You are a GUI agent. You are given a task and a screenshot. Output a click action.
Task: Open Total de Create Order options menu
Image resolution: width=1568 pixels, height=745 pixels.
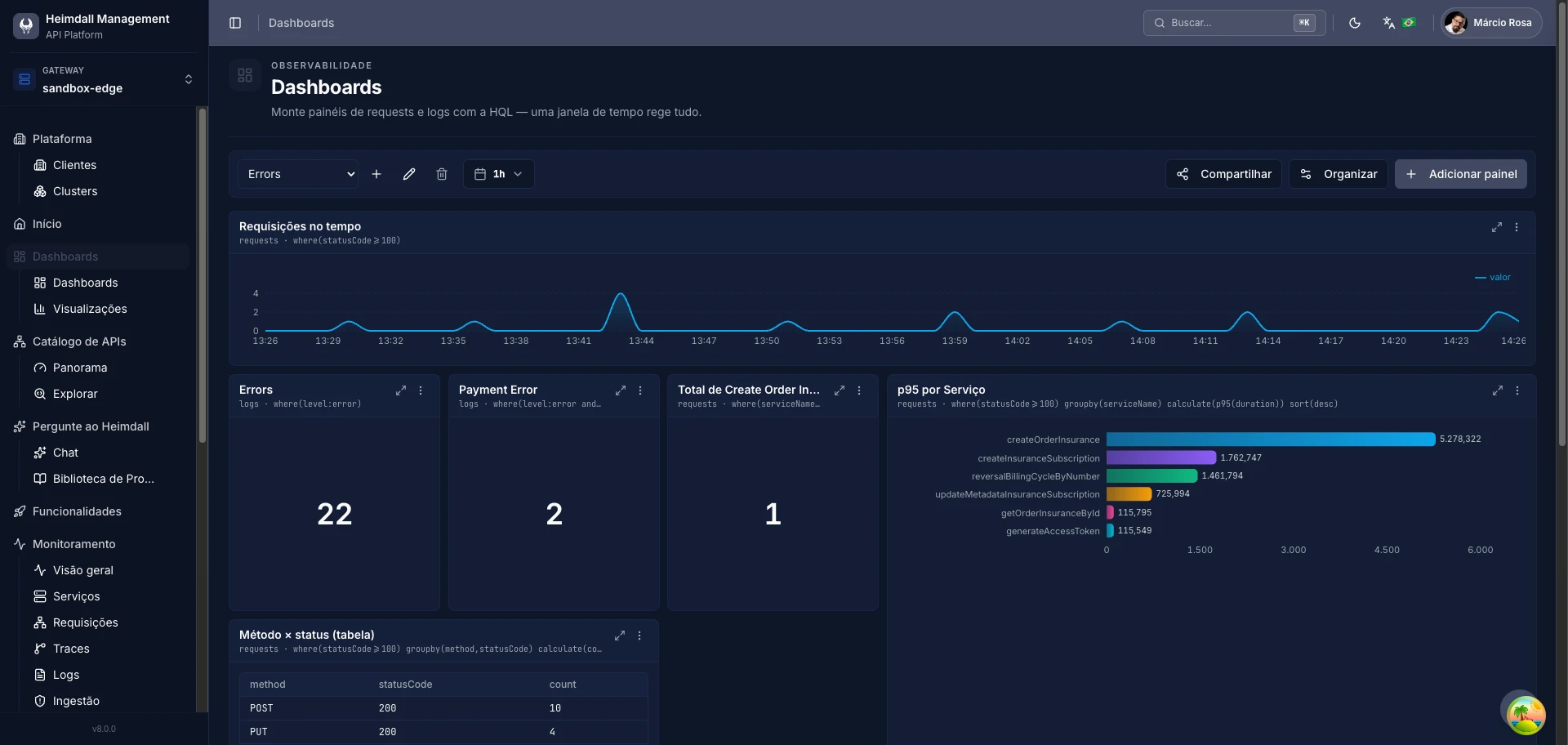click(859, 390)
